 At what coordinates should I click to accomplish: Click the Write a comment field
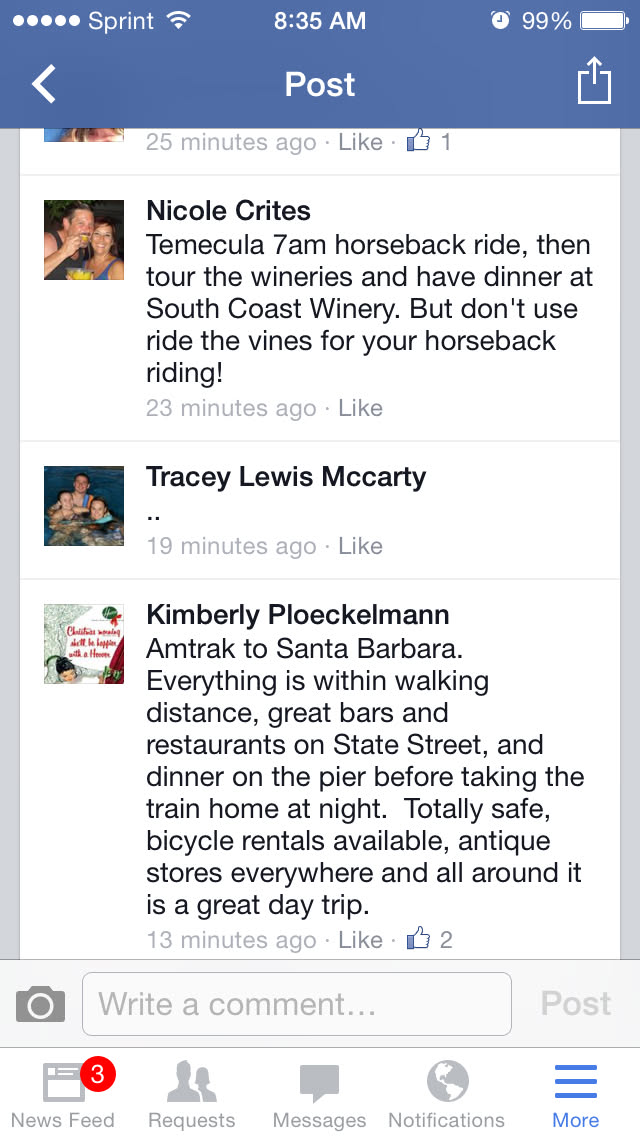[297, 1004]
